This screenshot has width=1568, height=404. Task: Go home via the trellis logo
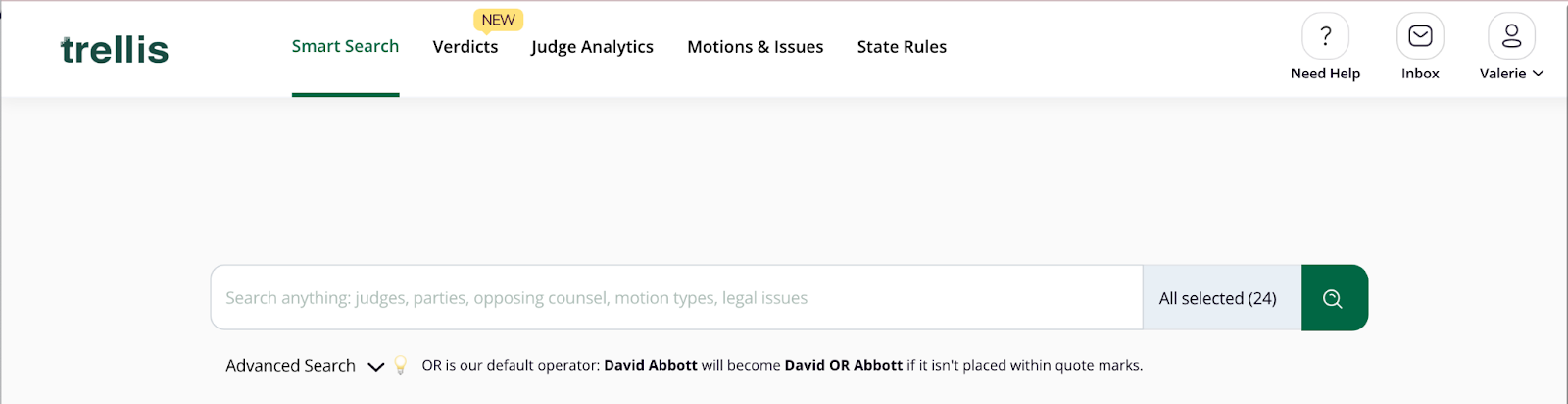115,49
